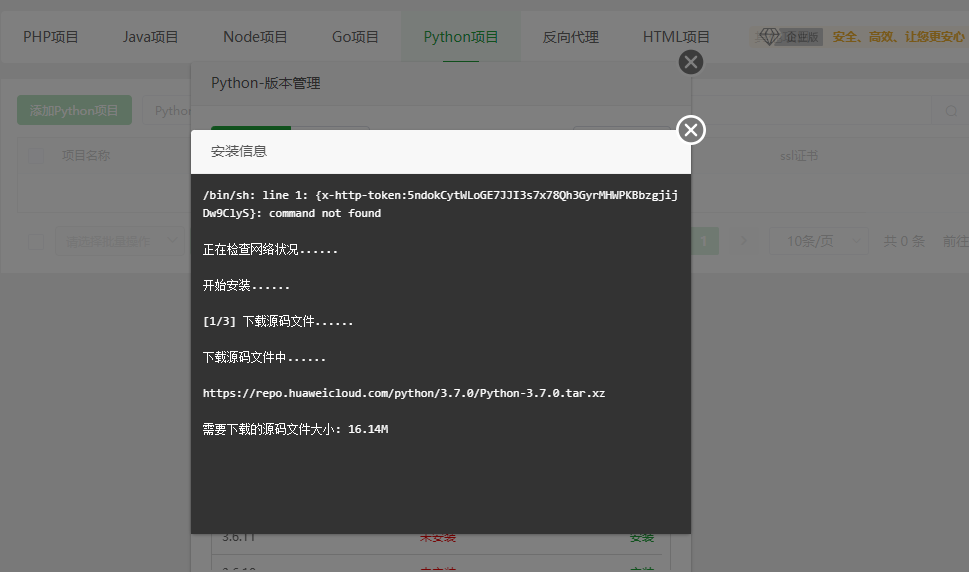Open the 反向代理 tab

[570, 37]
